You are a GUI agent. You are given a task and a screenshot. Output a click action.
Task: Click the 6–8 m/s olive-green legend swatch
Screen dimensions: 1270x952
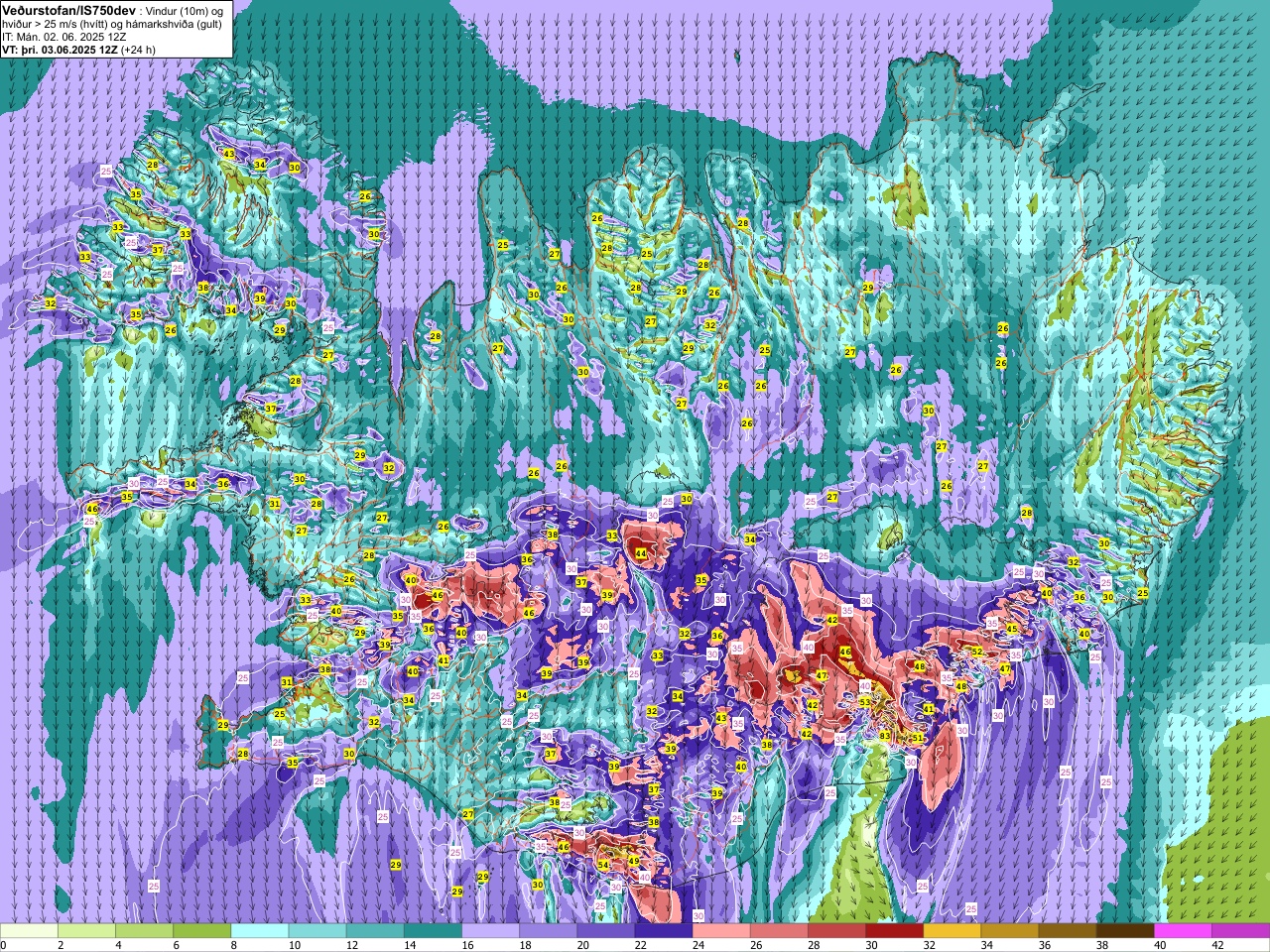(202, 931)
